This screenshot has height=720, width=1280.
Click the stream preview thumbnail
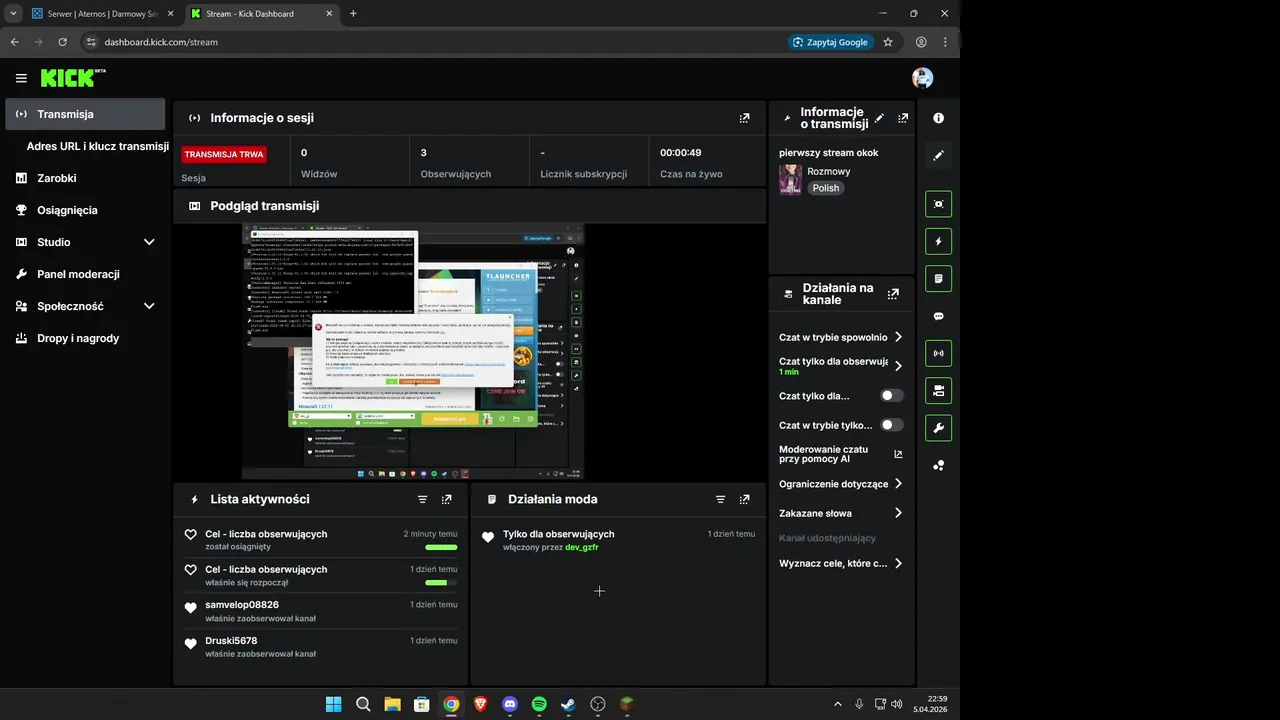click(413, 351)
